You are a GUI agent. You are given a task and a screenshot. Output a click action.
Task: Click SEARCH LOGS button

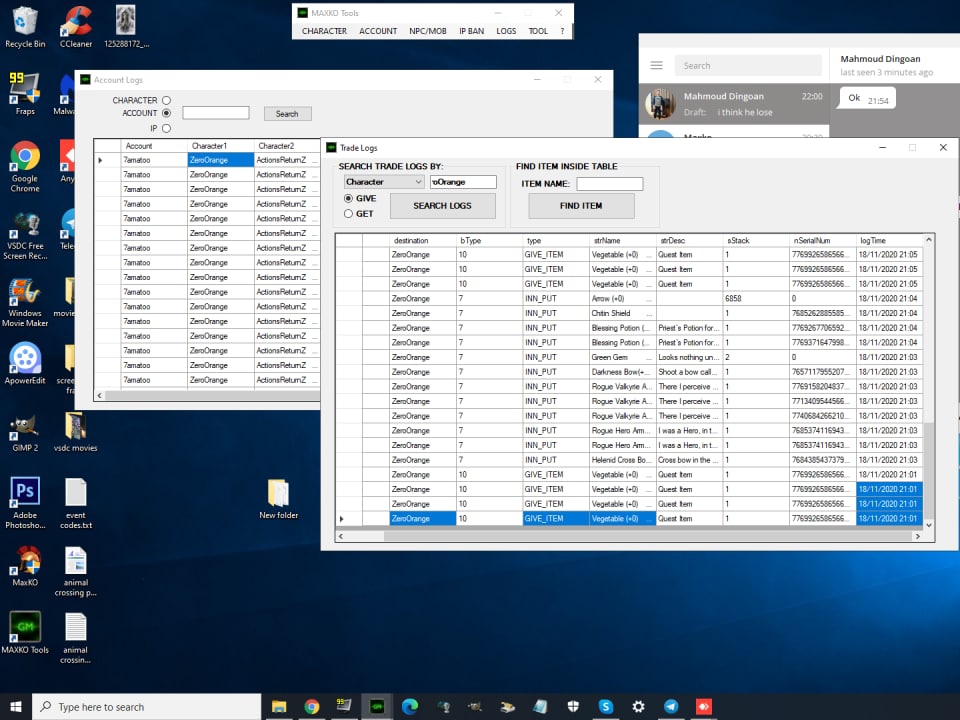tap(443, 206)
